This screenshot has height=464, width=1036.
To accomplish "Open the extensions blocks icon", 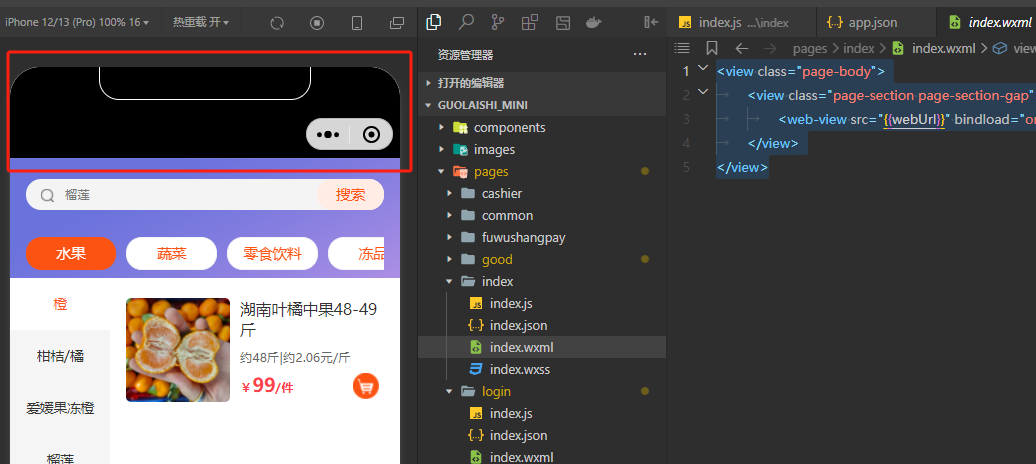I will (530, 22).
